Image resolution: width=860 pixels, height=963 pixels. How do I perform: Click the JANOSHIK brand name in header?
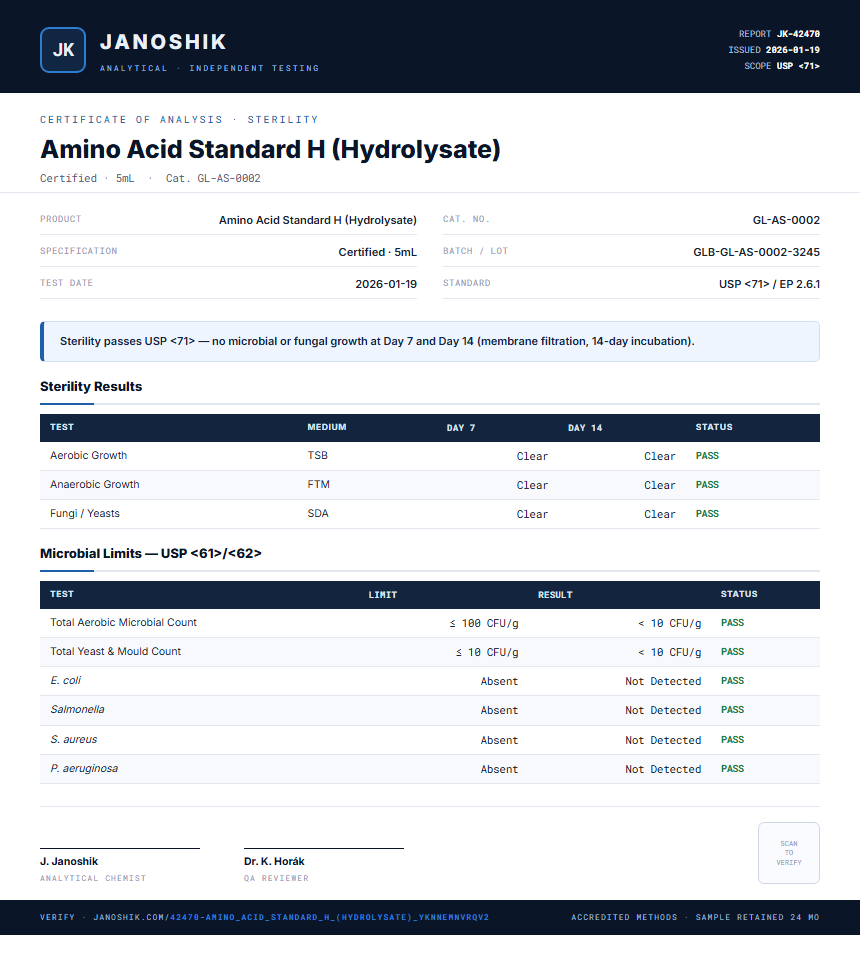tap(163, 42)
